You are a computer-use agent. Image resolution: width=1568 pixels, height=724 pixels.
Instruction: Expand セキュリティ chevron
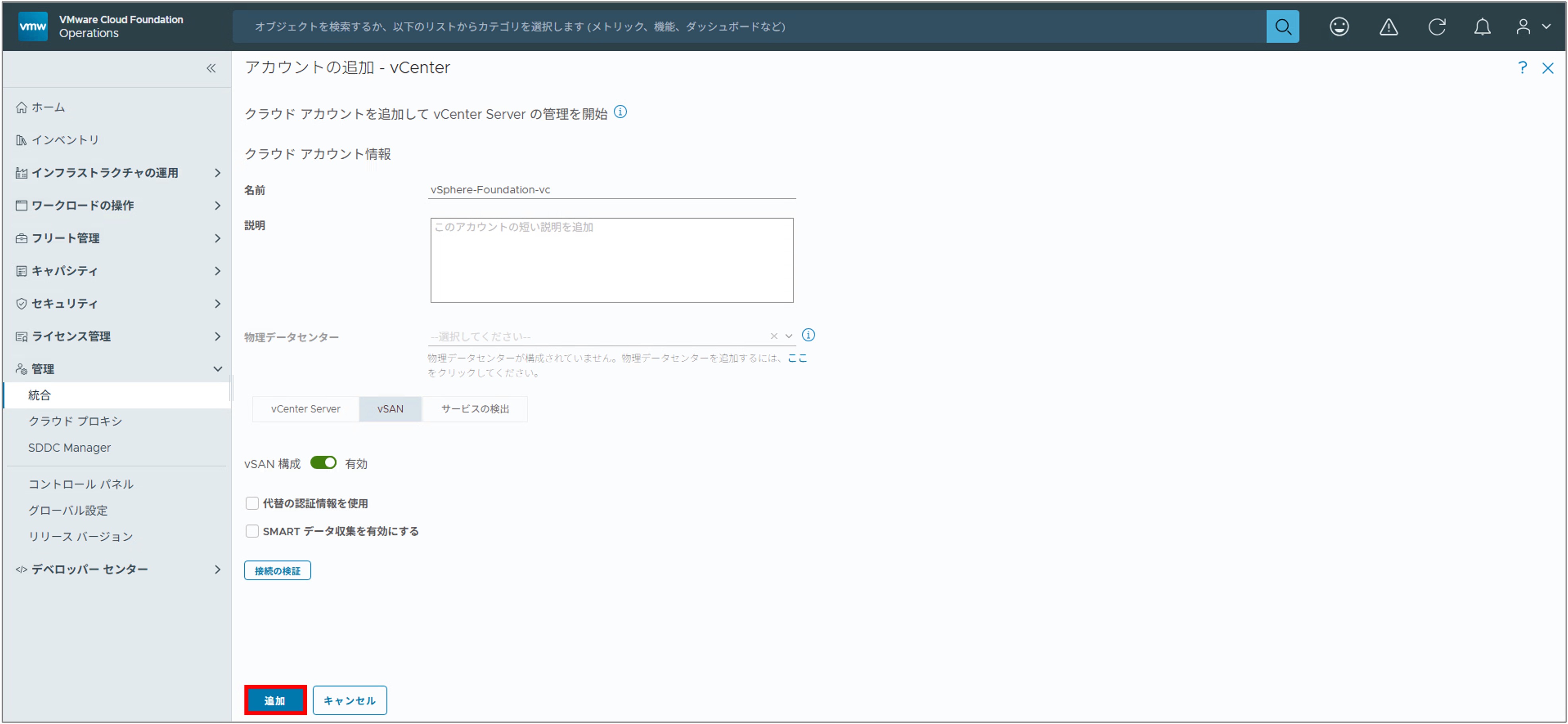[x=217, y=304]
